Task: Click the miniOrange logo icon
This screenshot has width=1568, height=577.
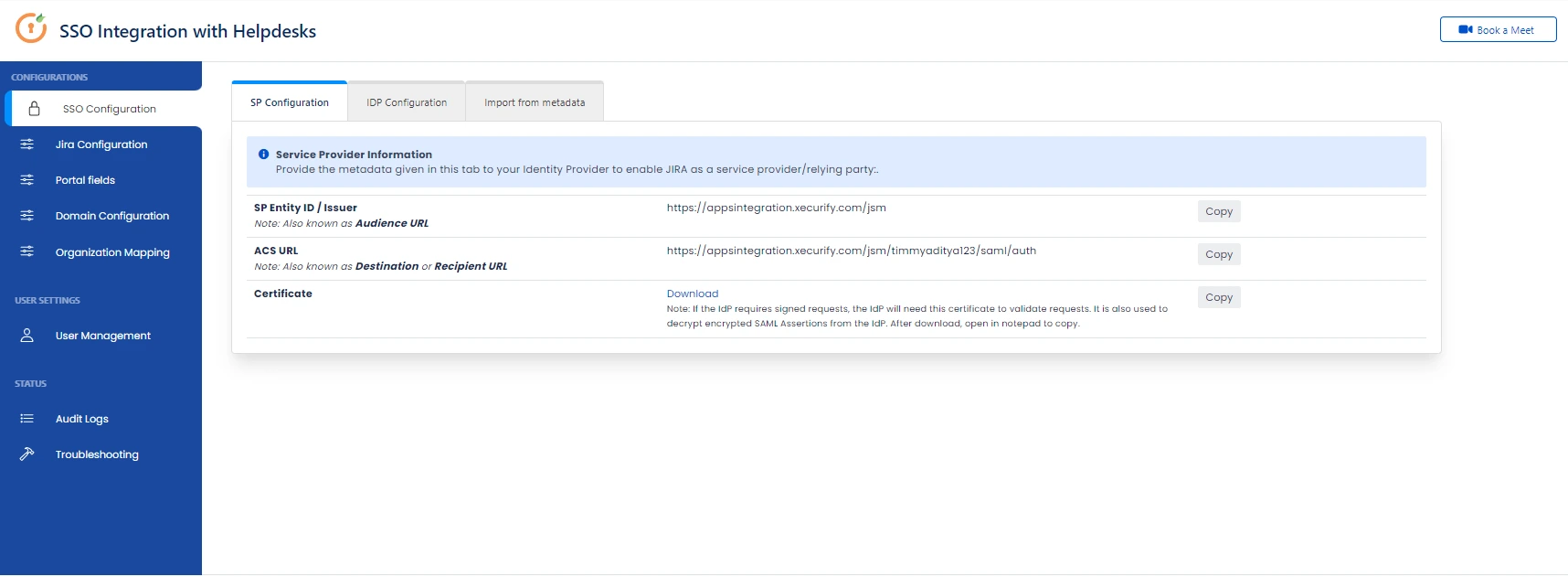Action: [31, 28]
